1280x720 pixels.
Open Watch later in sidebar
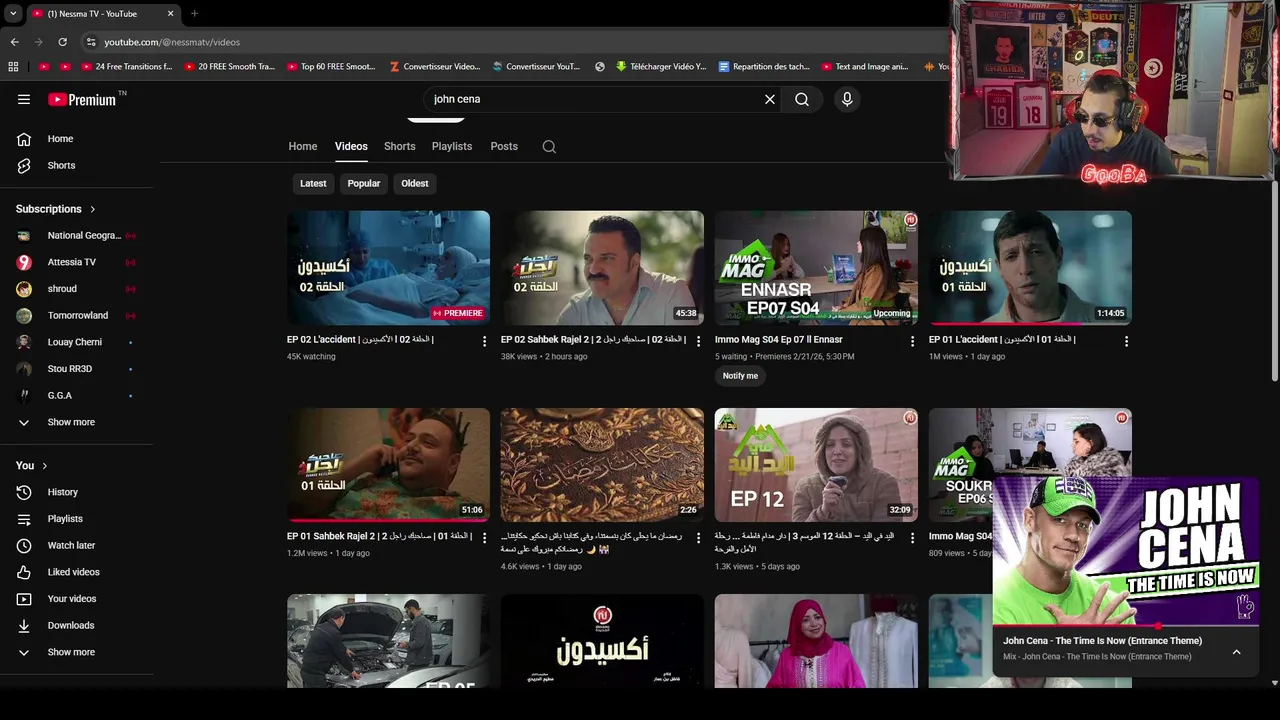71,545
